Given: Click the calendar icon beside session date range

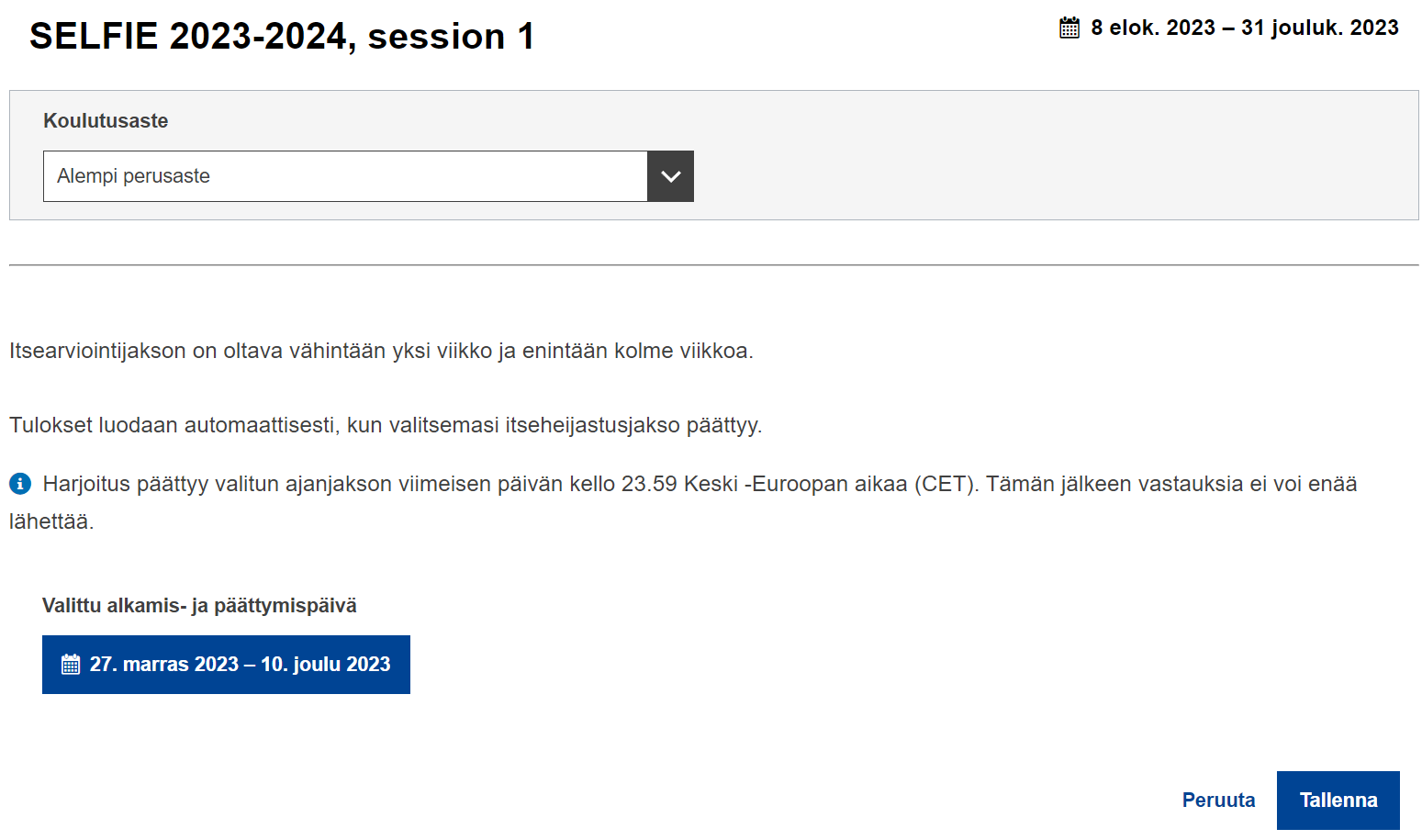Looking at the screenshot, I should click(1069, 28).
